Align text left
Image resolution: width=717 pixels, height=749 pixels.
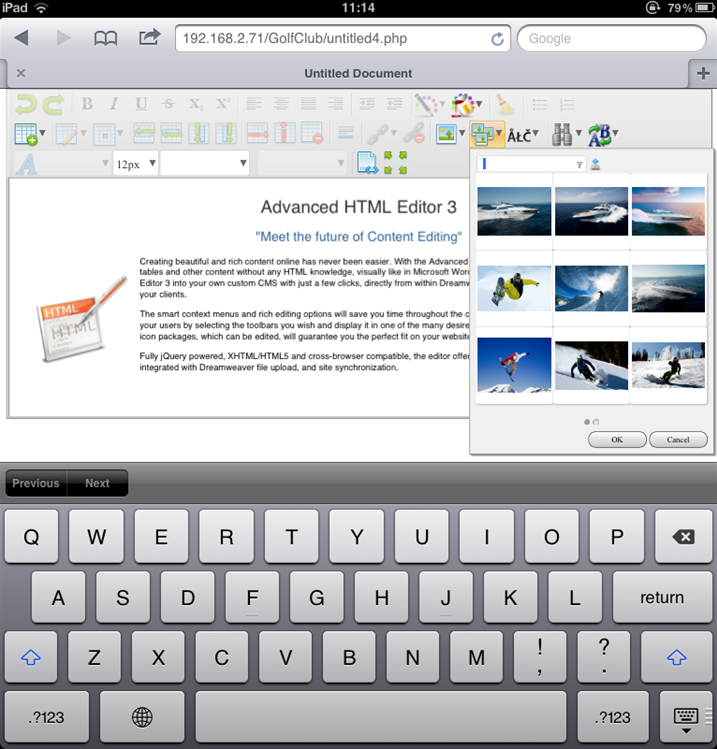(x=254, y=104)
